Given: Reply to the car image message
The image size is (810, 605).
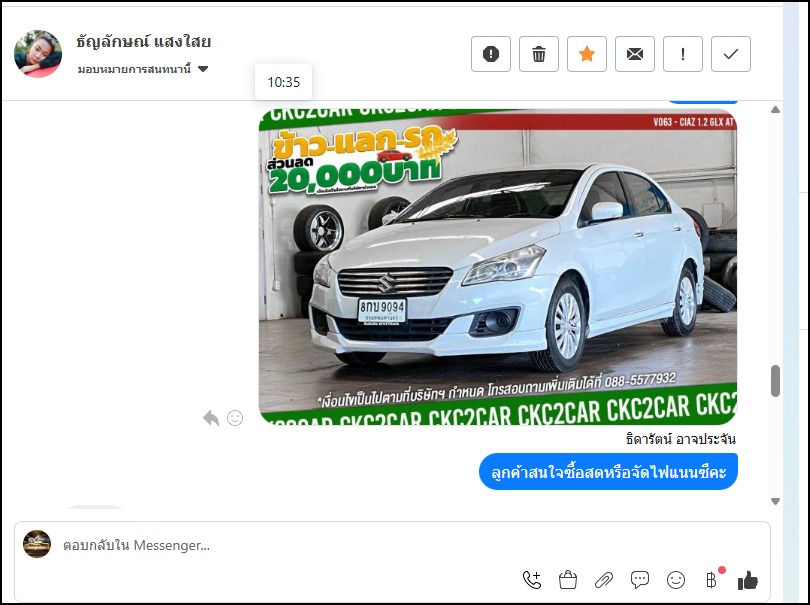Looking at the screenshot, I should tap(211, 418).
